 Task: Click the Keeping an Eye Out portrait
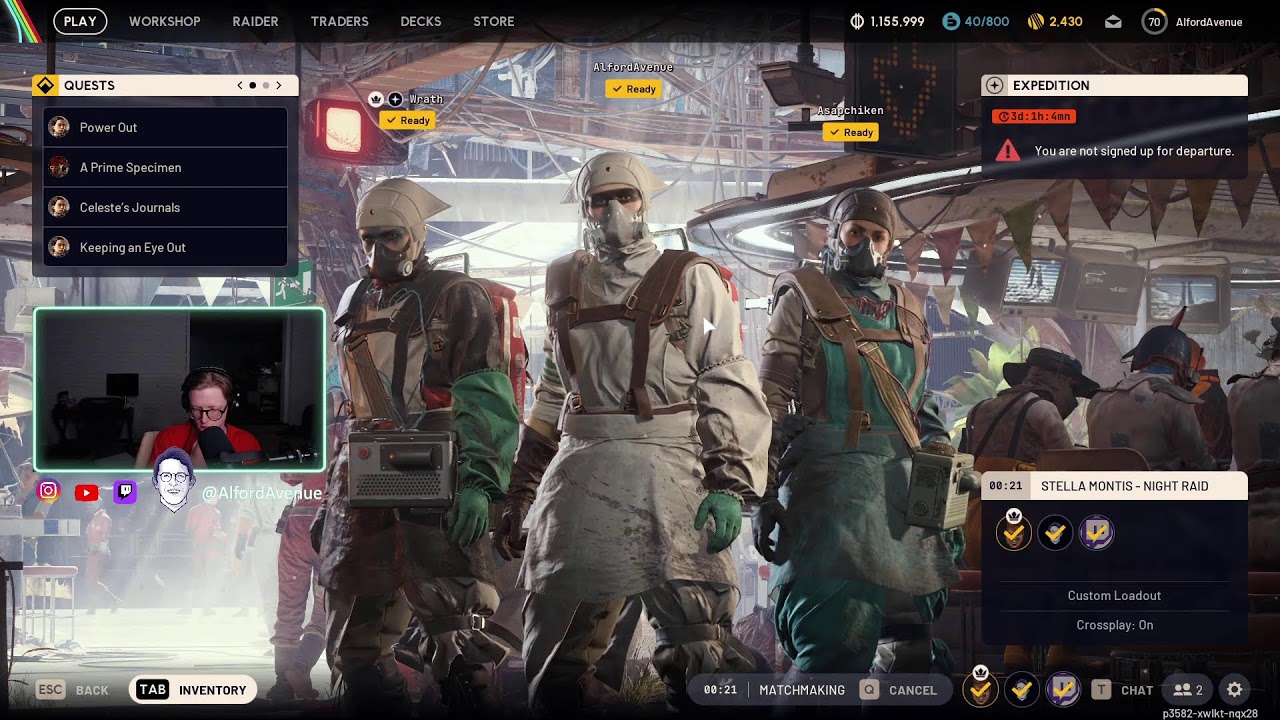(x=59, y=247)
